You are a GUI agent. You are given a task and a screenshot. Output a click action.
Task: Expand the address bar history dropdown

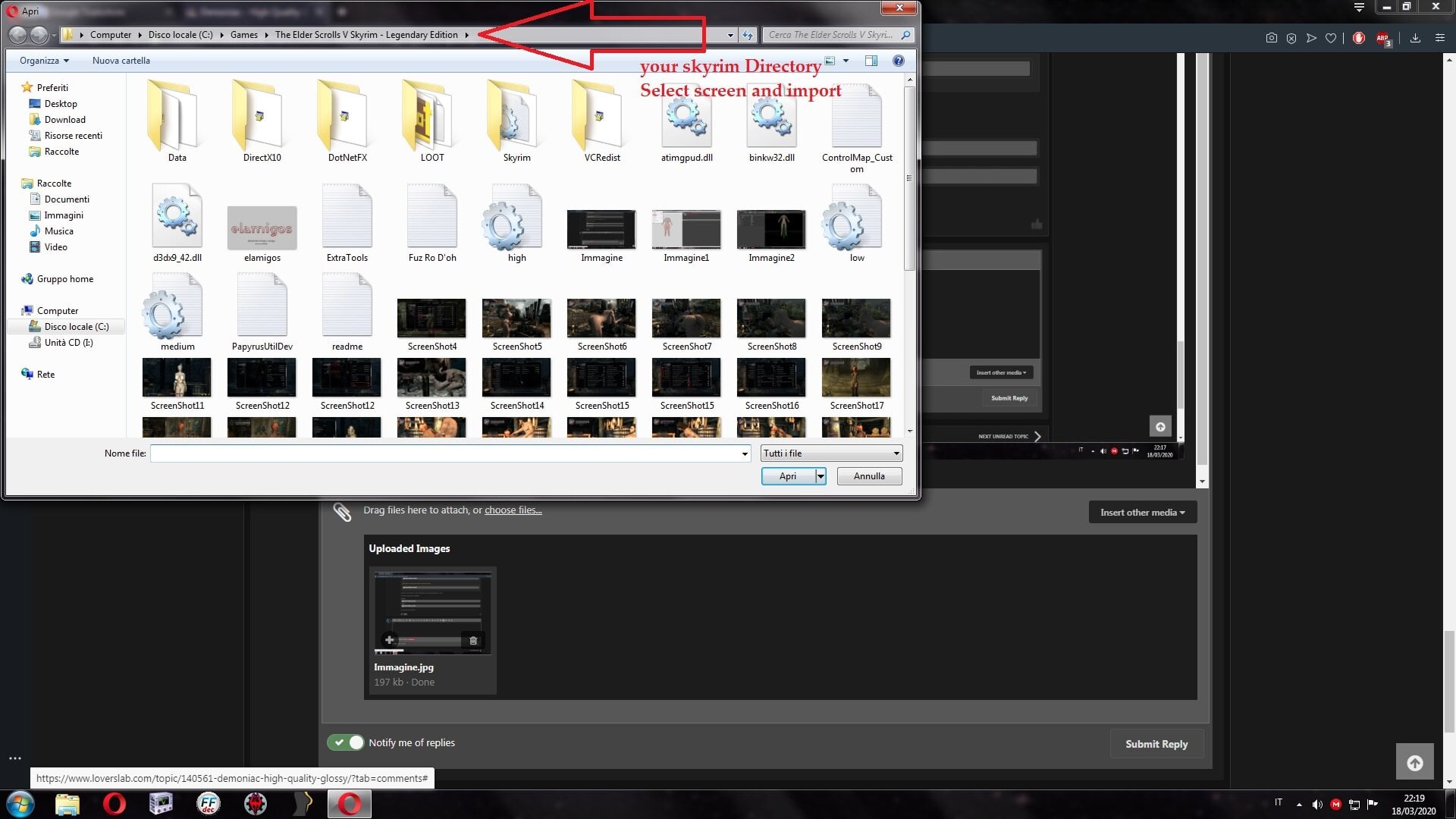pyautogui.click(x=730, y=35)
